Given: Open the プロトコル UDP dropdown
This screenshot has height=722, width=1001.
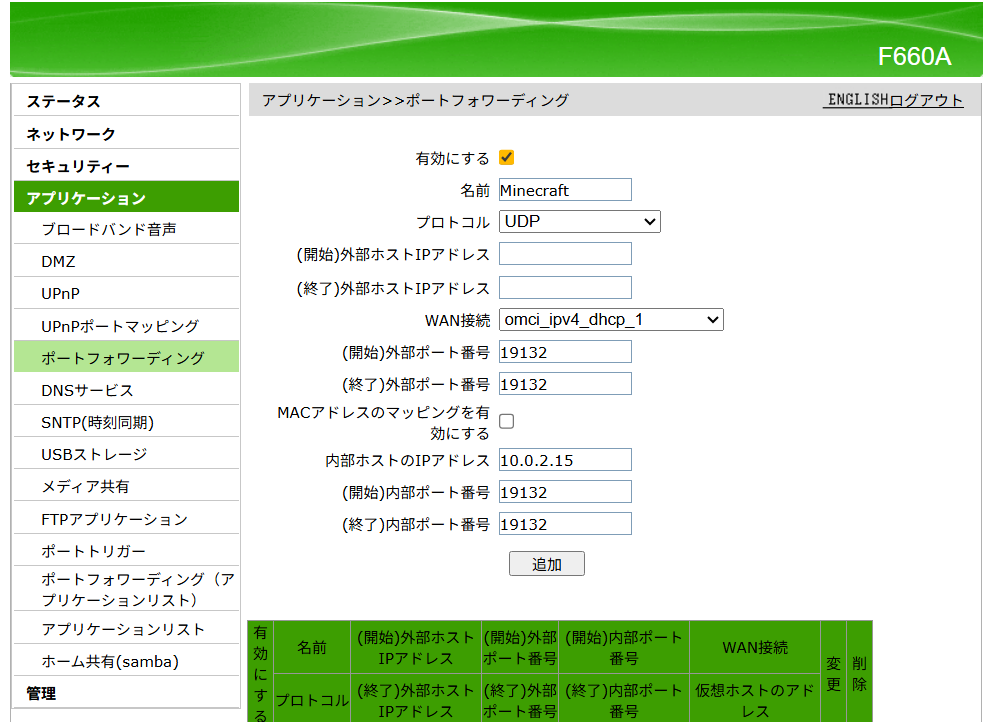Looking at the screenshot, I should click(579, 221).
